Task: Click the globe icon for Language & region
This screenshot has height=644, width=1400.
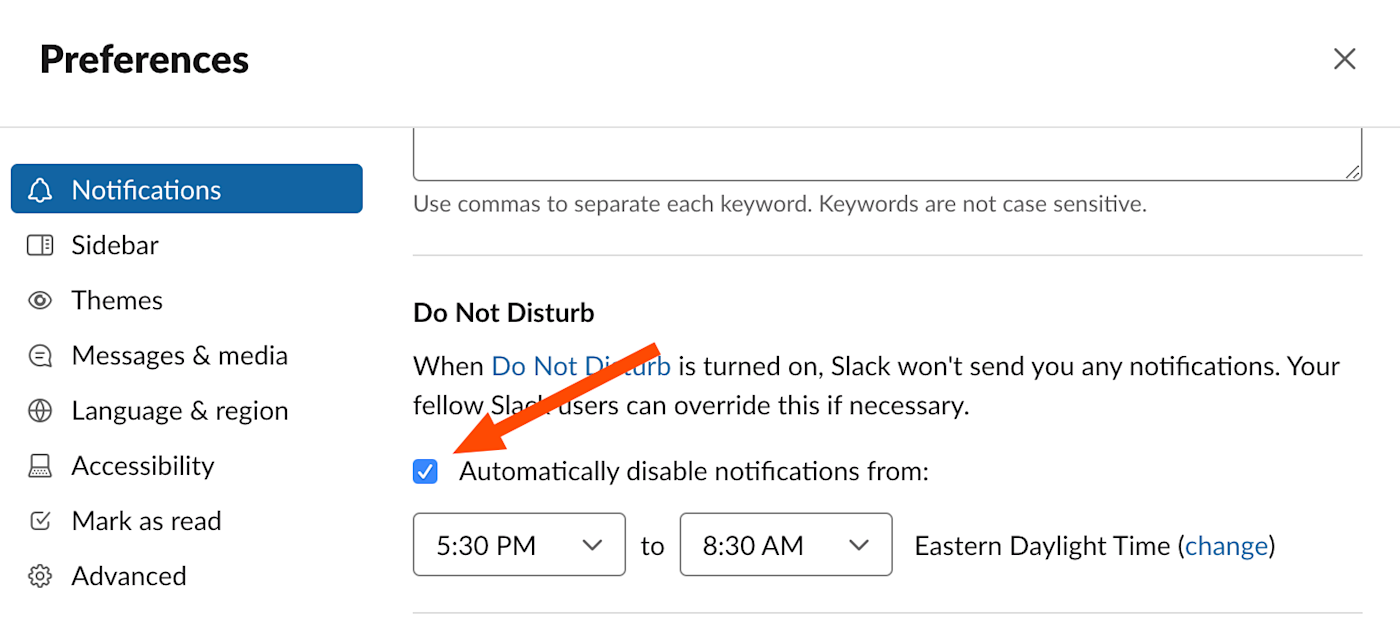Action: point(40,409)
